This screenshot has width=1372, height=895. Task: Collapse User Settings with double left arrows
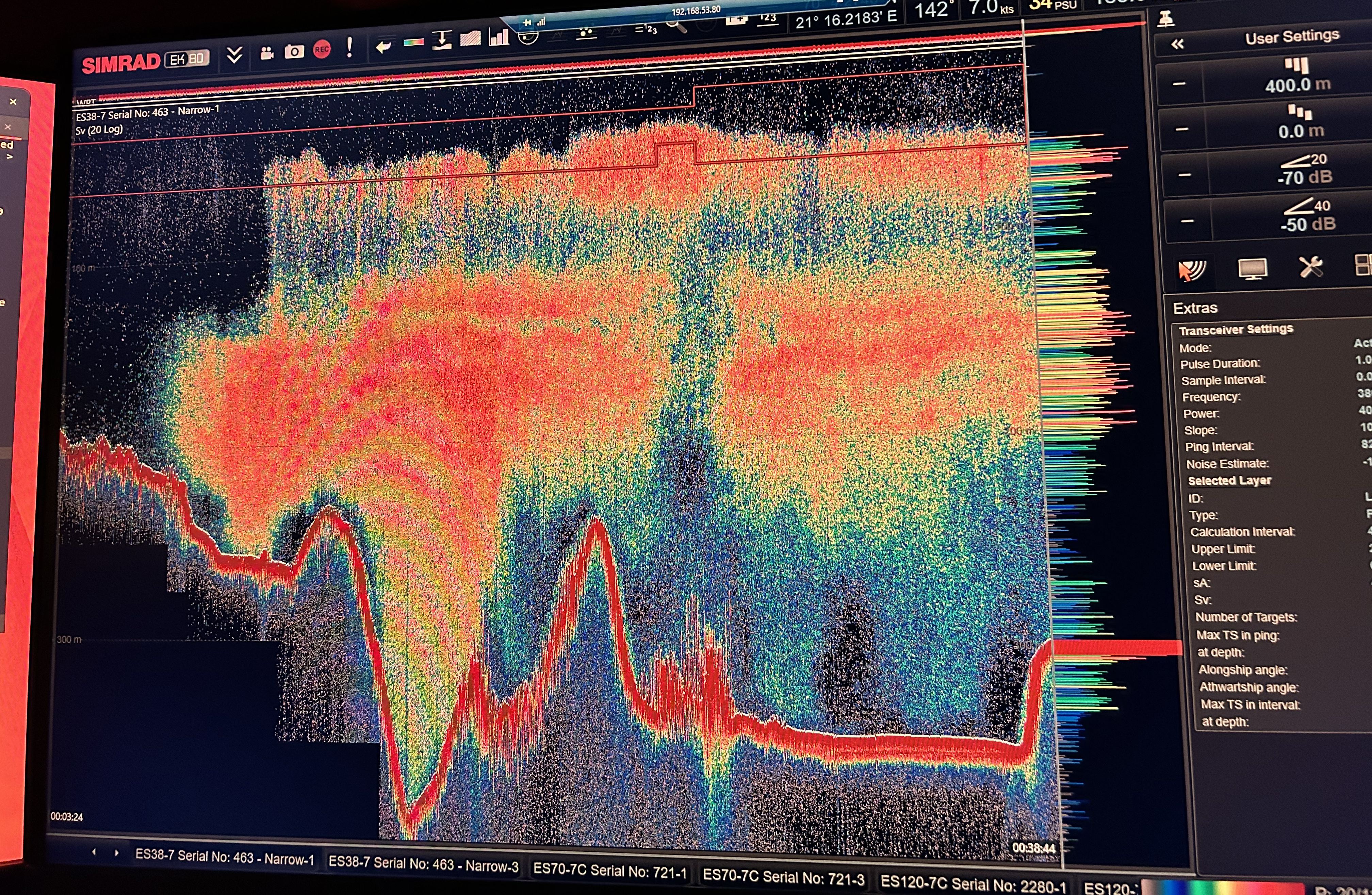[1177, 44]
